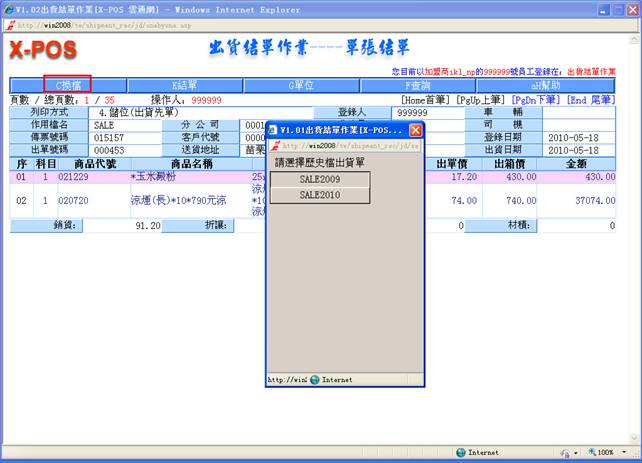Select SALE2010 history file in popup
The image size is (642, 463).
[x=320, y=195]
